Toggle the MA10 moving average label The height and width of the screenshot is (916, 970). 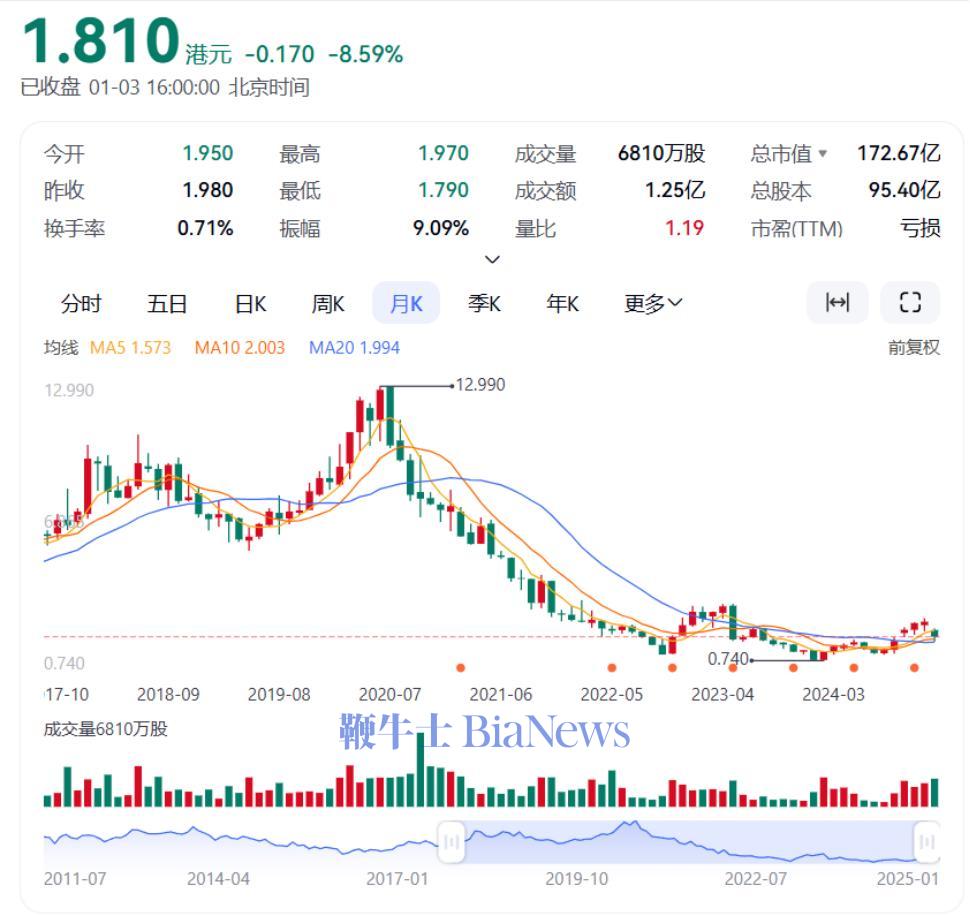[239, 348]
